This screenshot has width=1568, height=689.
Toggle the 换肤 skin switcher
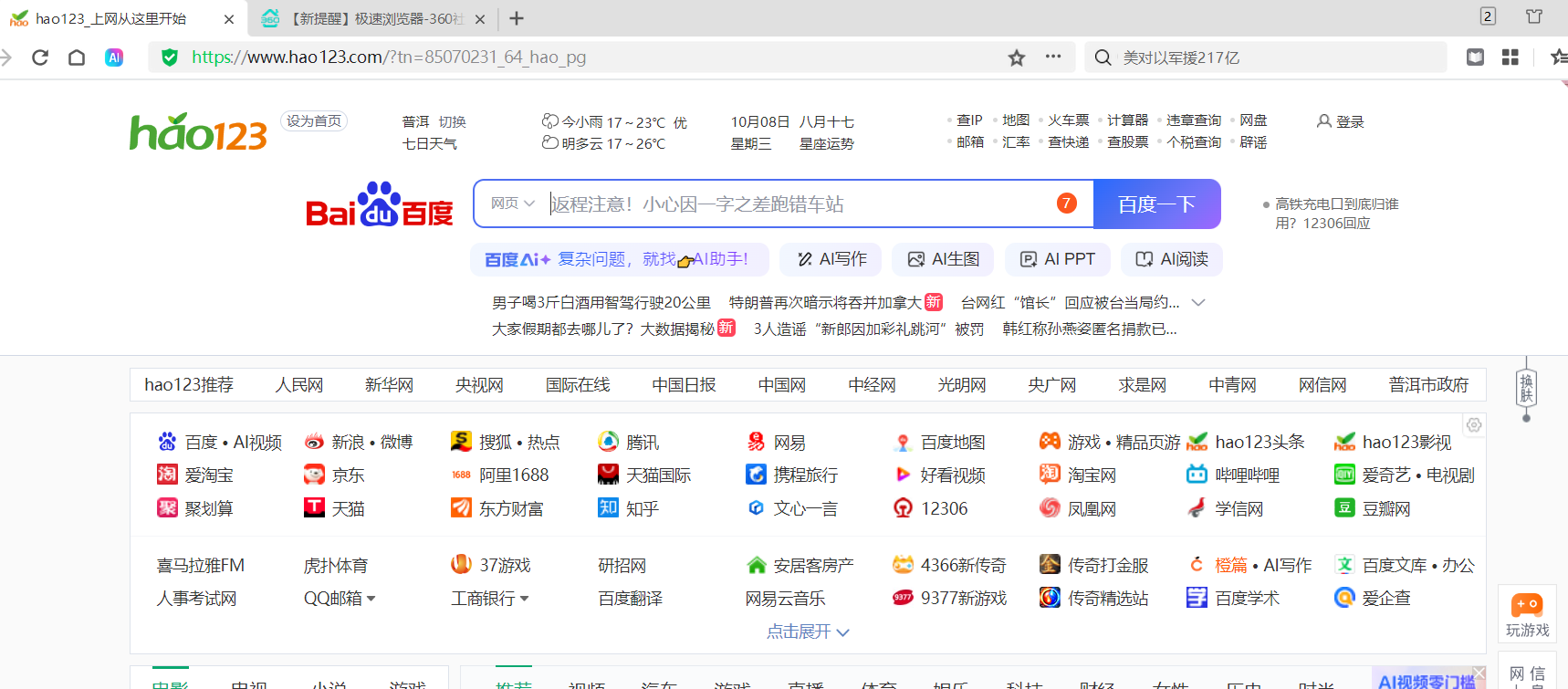pos(1526,388)
